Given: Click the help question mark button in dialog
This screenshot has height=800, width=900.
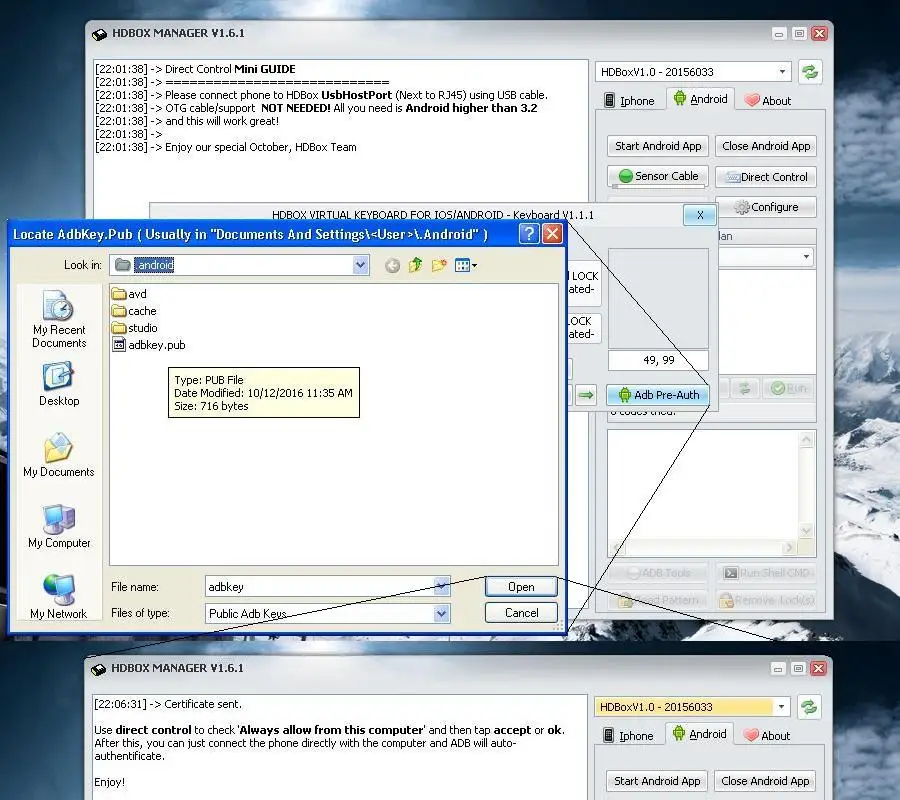Looking at the screenshot, I should [x=529, y=234].
